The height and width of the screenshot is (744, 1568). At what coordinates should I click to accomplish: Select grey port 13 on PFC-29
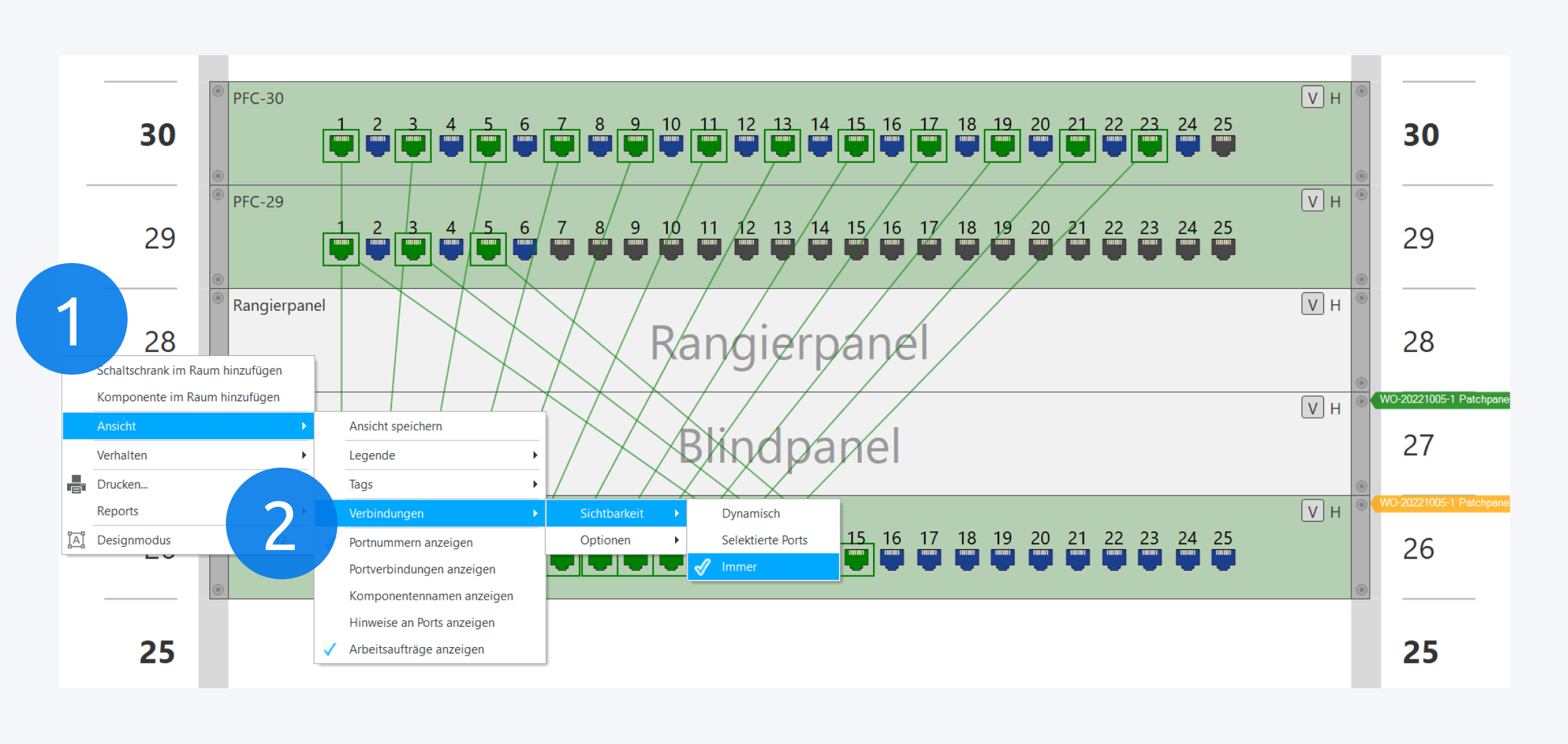[783, 248]
